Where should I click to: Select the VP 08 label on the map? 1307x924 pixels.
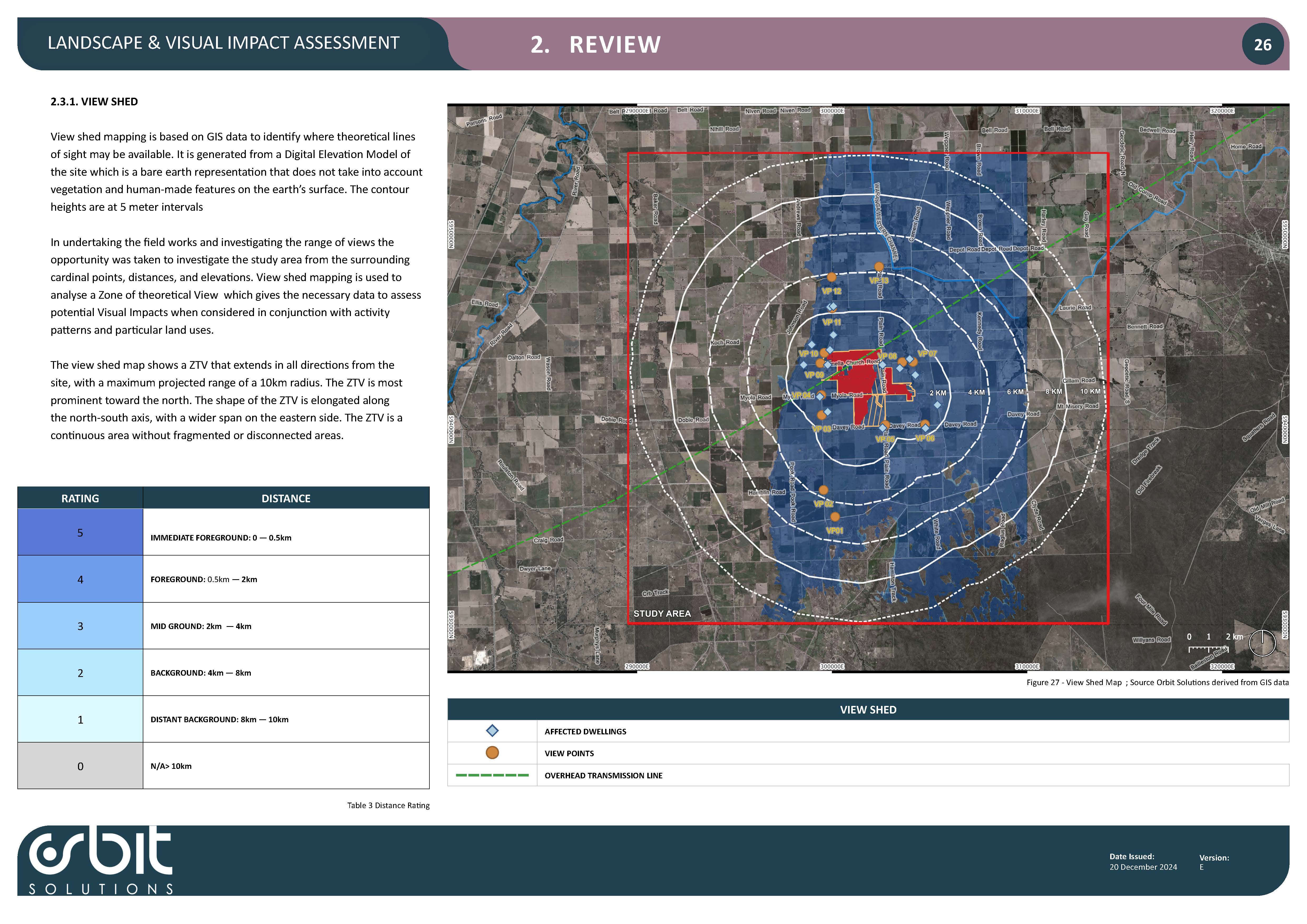point(887,356)
